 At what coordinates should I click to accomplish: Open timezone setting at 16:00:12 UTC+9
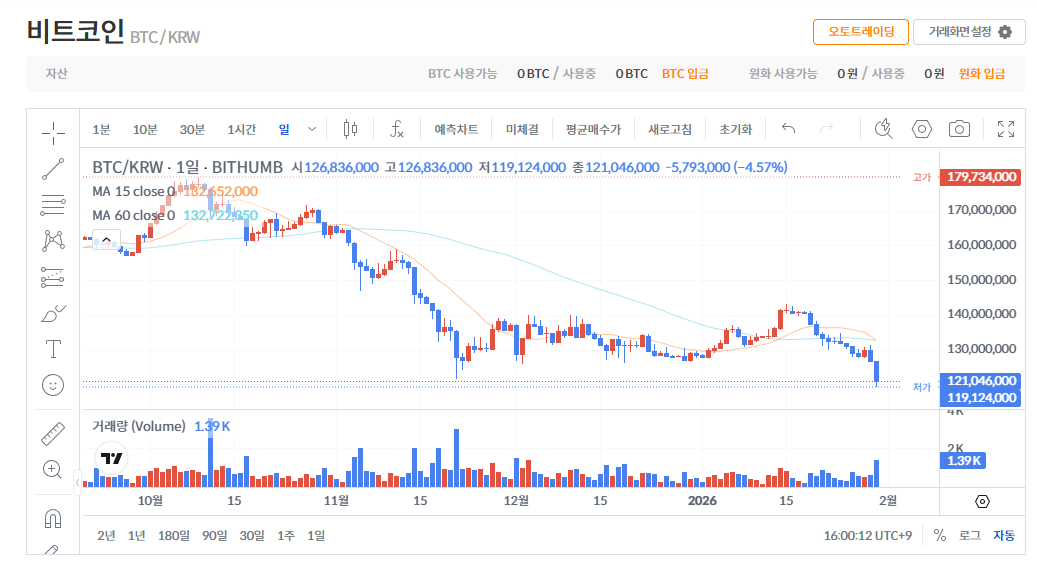coord(867,535)
